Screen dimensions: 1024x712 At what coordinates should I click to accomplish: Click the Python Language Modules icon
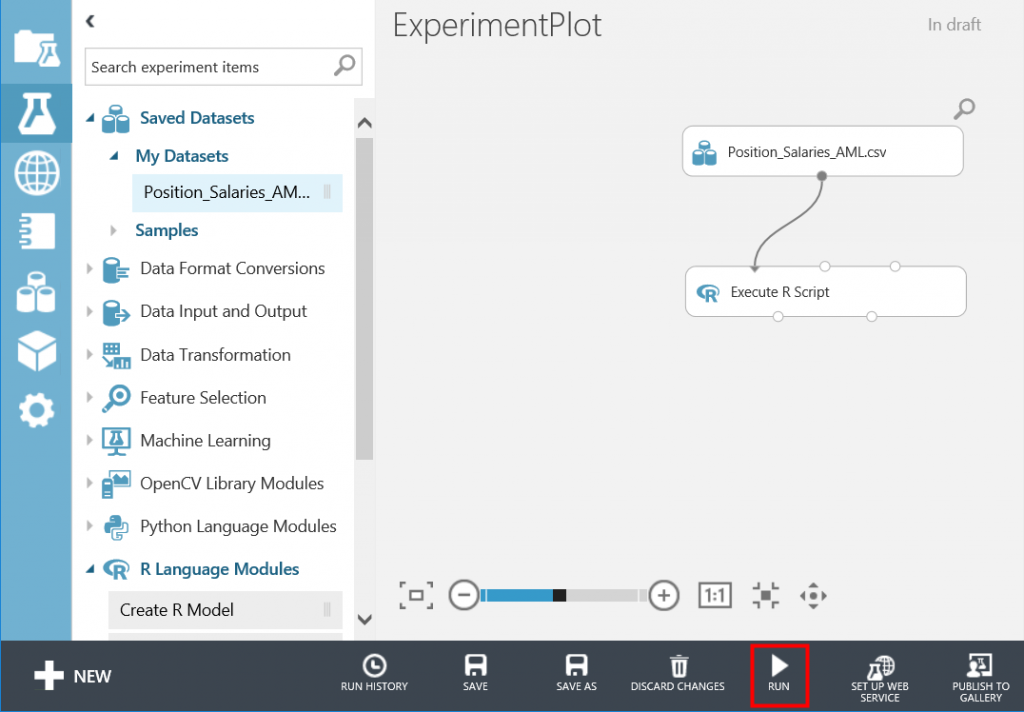[x=116, y=526]
